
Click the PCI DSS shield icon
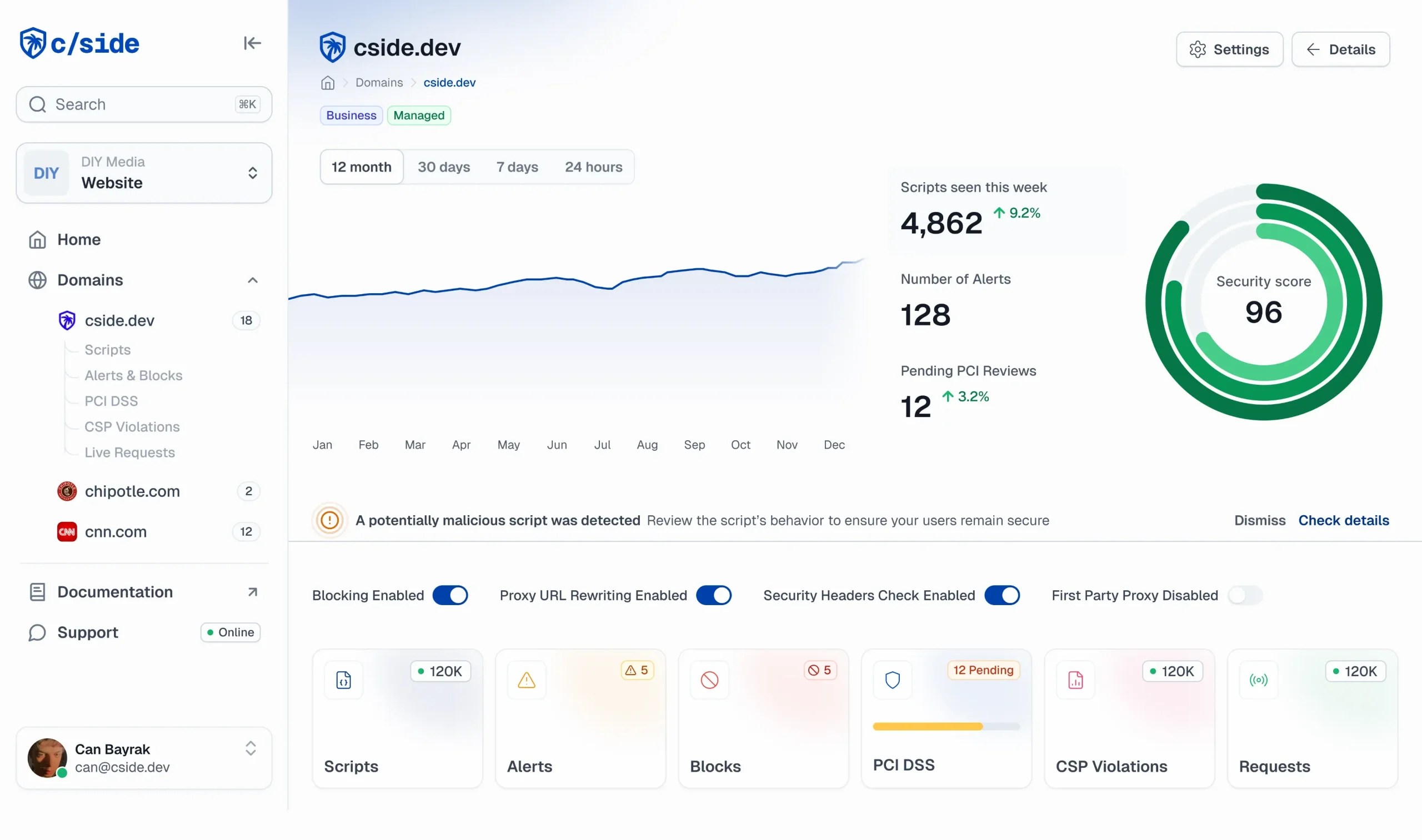pos(892,679)
